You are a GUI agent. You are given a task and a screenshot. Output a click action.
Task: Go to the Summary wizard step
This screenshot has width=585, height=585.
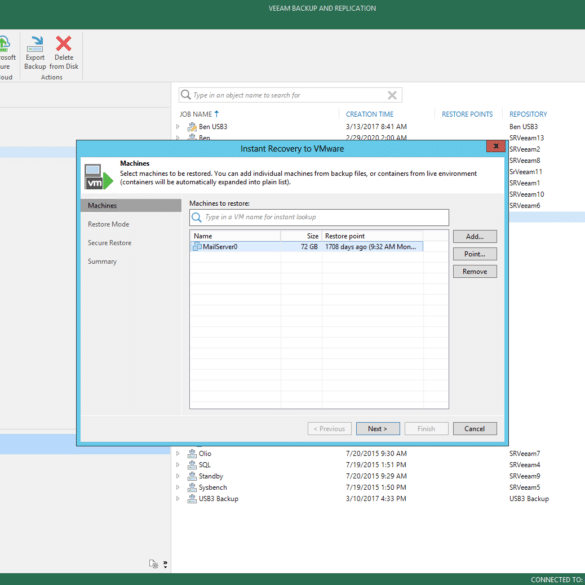(102, 262)
